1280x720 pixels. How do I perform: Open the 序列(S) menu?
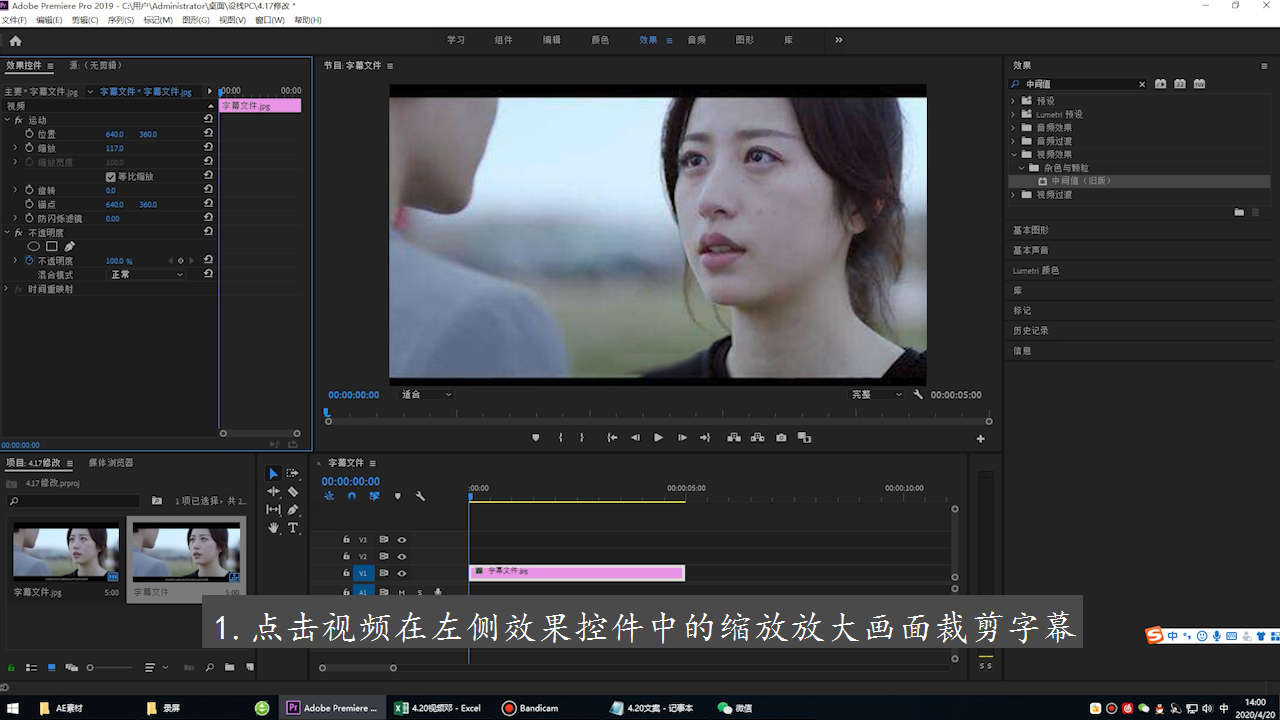[x=121, y=20]
